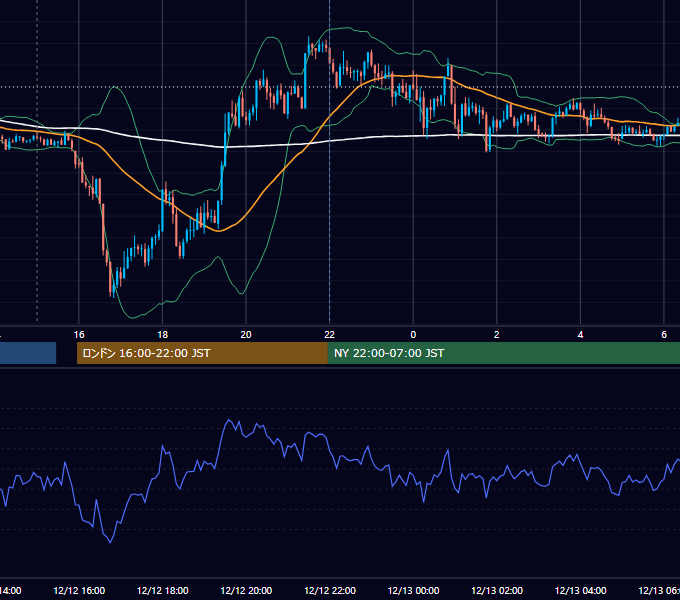Click the 6 hour axis label

pos(664,335)
